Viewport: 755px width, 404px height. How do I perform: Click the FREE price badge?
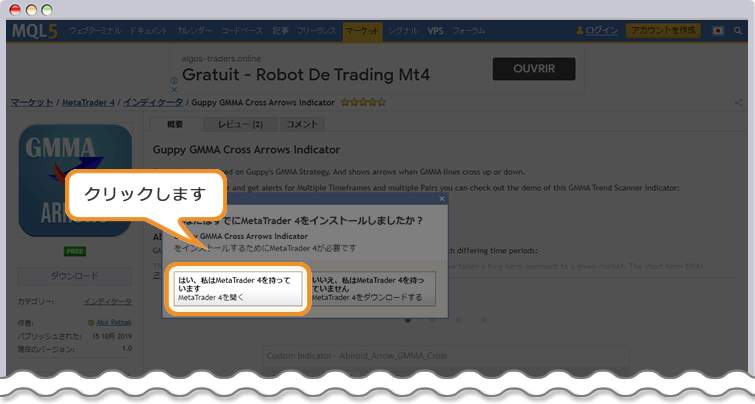tap(75, 251)
